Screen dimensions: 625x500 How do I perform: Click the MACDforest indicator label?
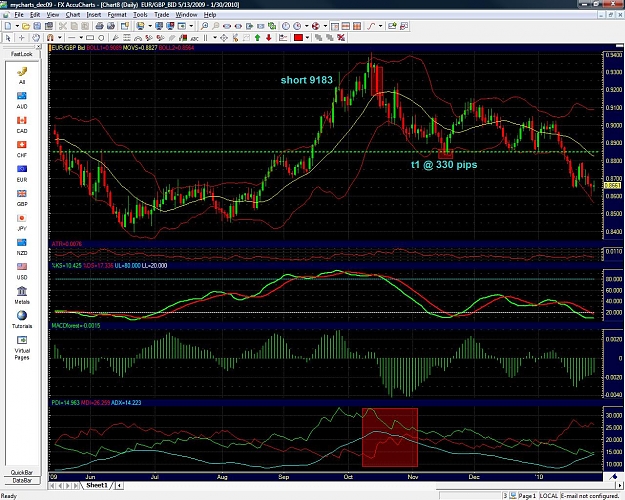76,326
